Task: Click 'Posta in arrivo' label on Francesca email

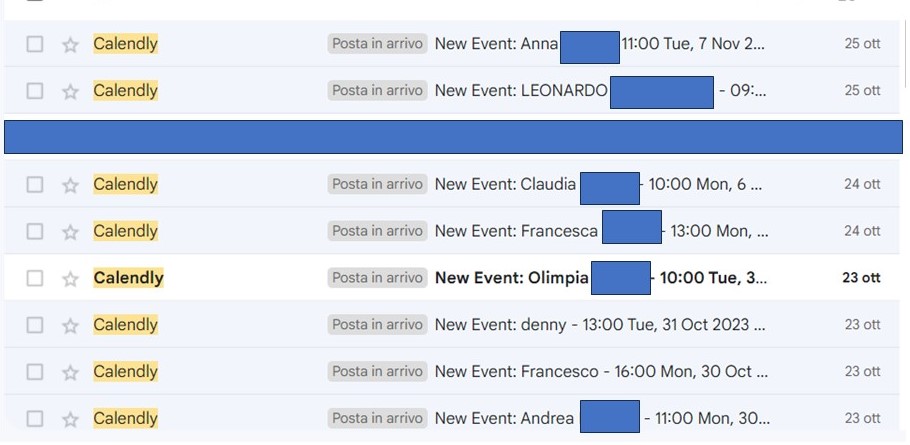Action: (378, 232)
